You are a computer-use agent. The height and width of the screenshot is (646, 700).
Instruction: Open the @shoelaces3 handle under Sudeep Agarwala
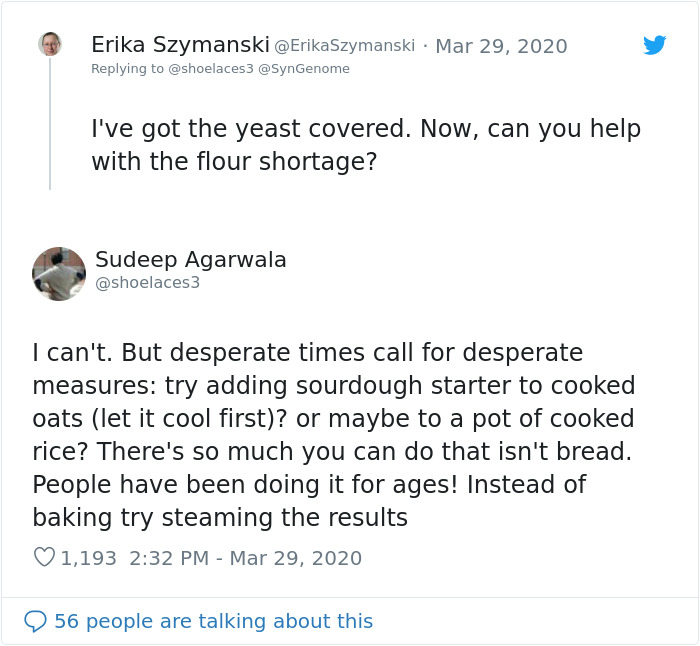click(x=148, y=283)
